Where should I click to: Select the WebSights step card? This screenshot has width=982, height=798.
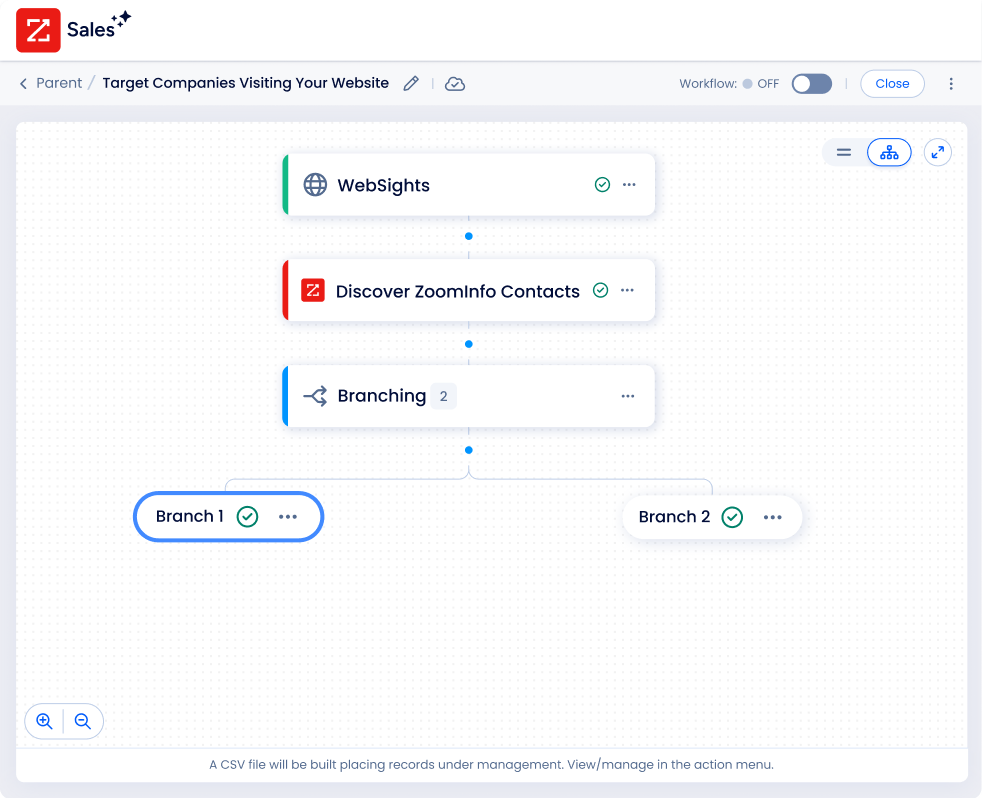point(468,185)
